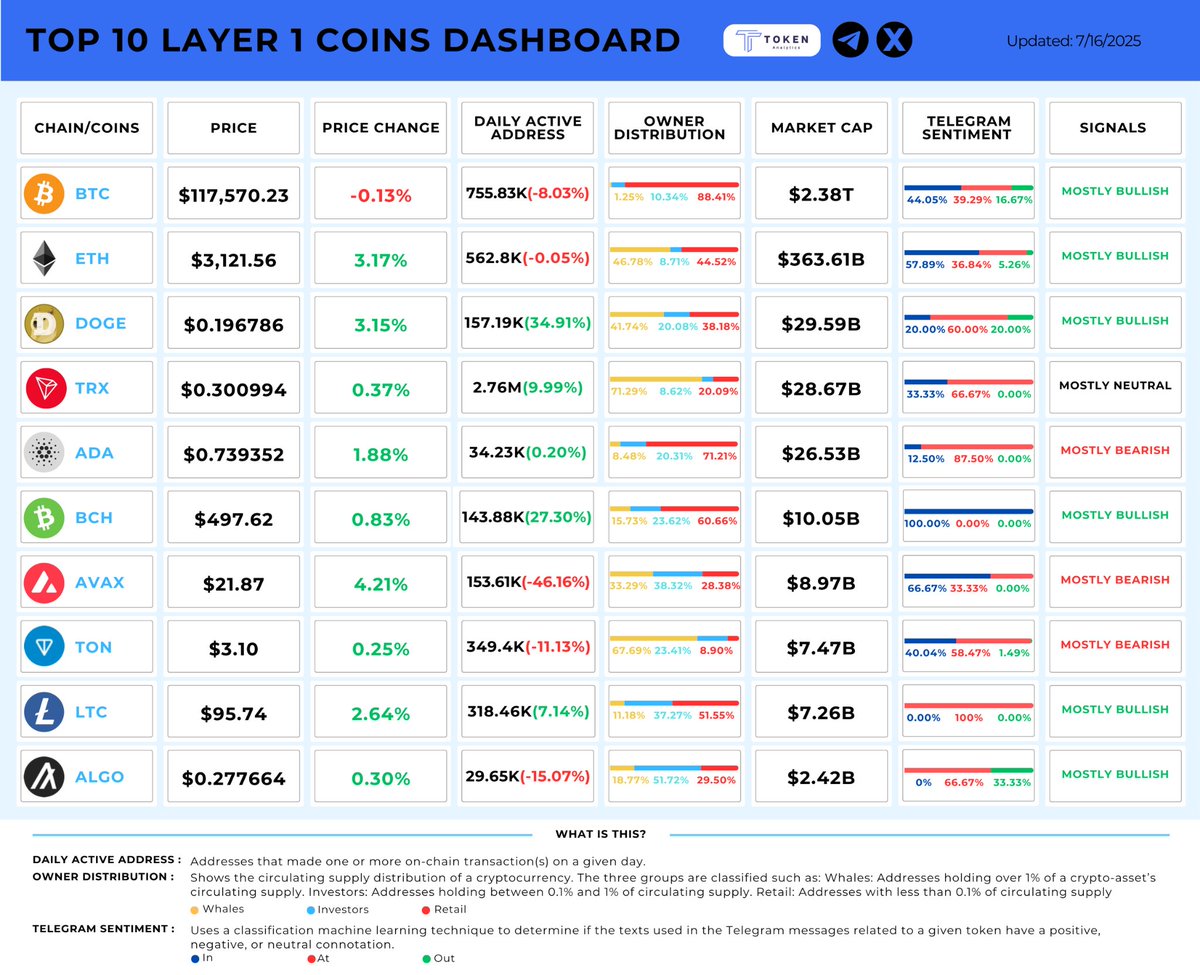Click the Avalanche AVAX coin logo
This screenshot has height=975, width=1200.
click(43, 582)
